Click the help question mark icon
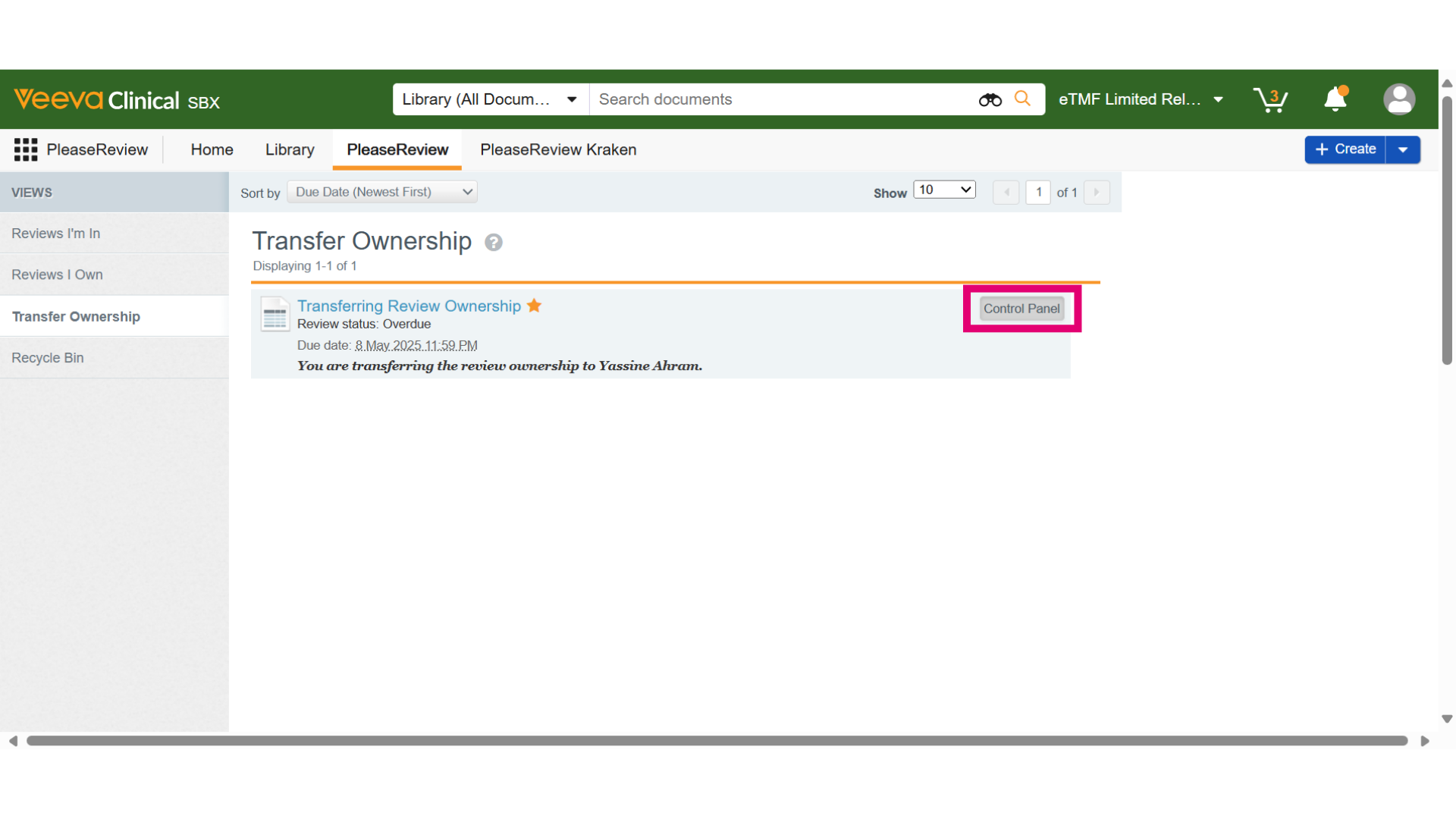This screenshot has height=819, width=1456. tap(494, 242)
